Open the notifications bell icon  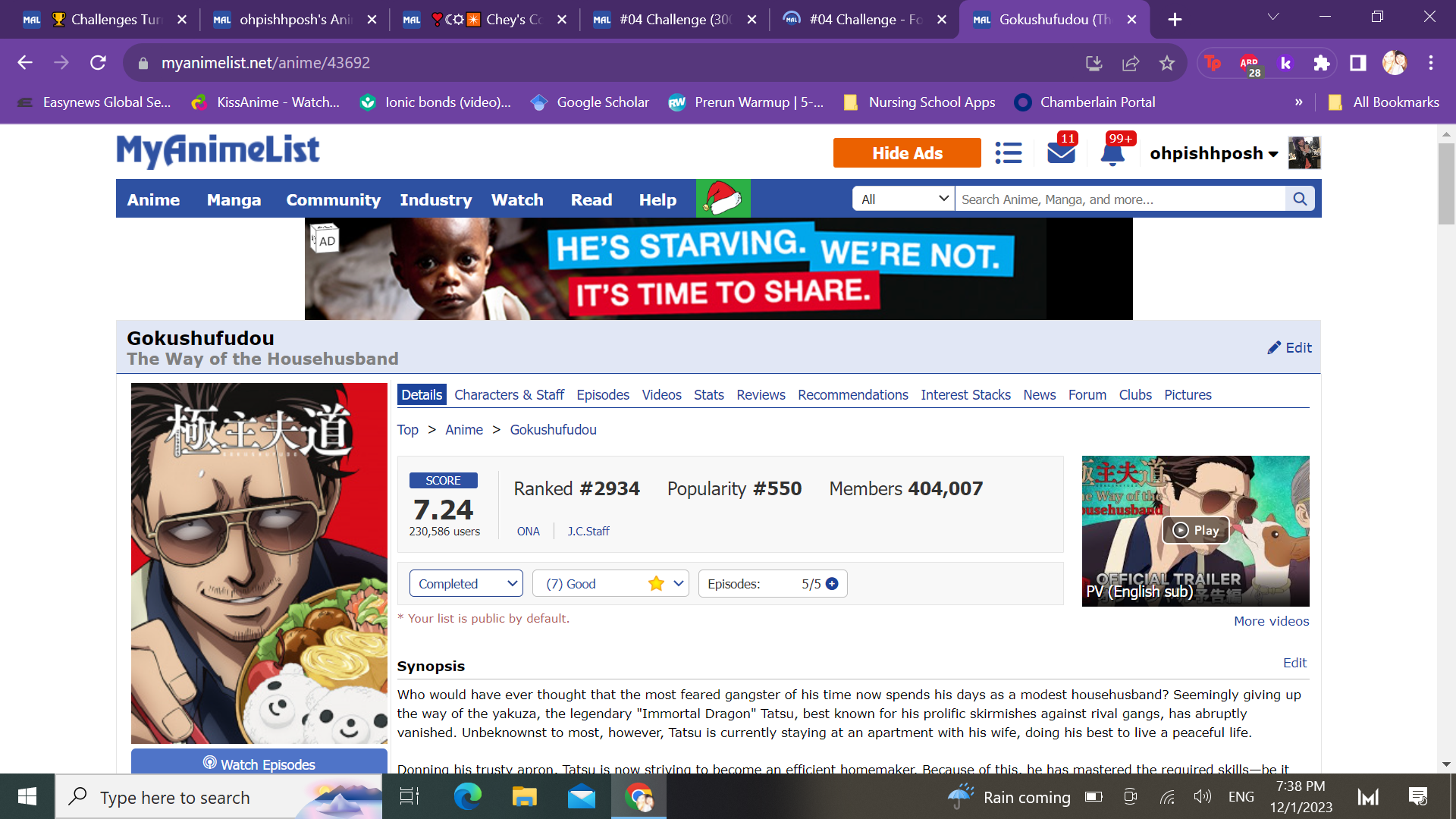point(1112,154)
